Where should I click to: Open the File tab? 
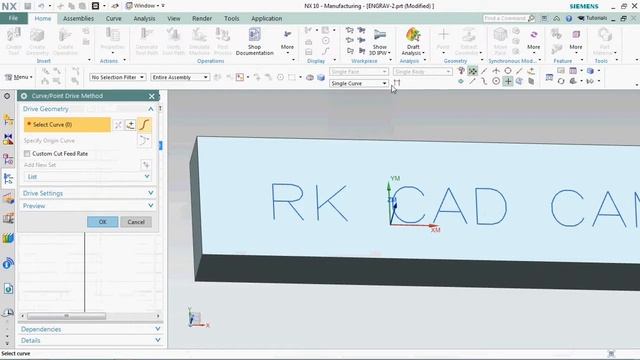click(x=13, y=18)
